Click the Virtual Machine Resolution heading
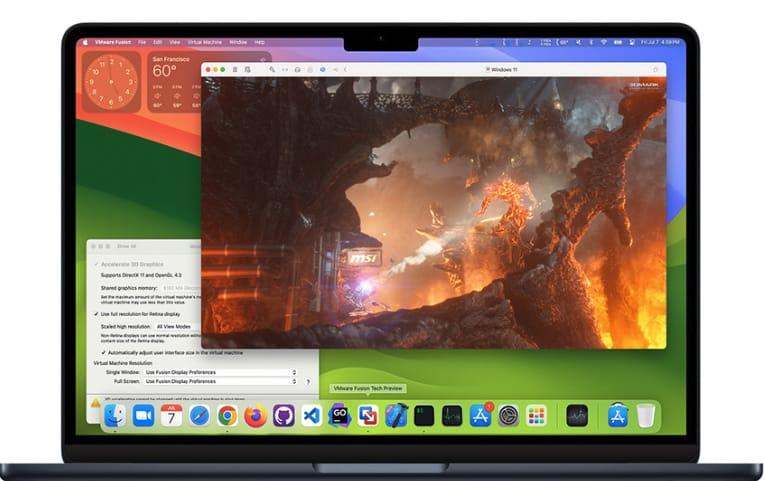765x481 pixels. point(123,363)
